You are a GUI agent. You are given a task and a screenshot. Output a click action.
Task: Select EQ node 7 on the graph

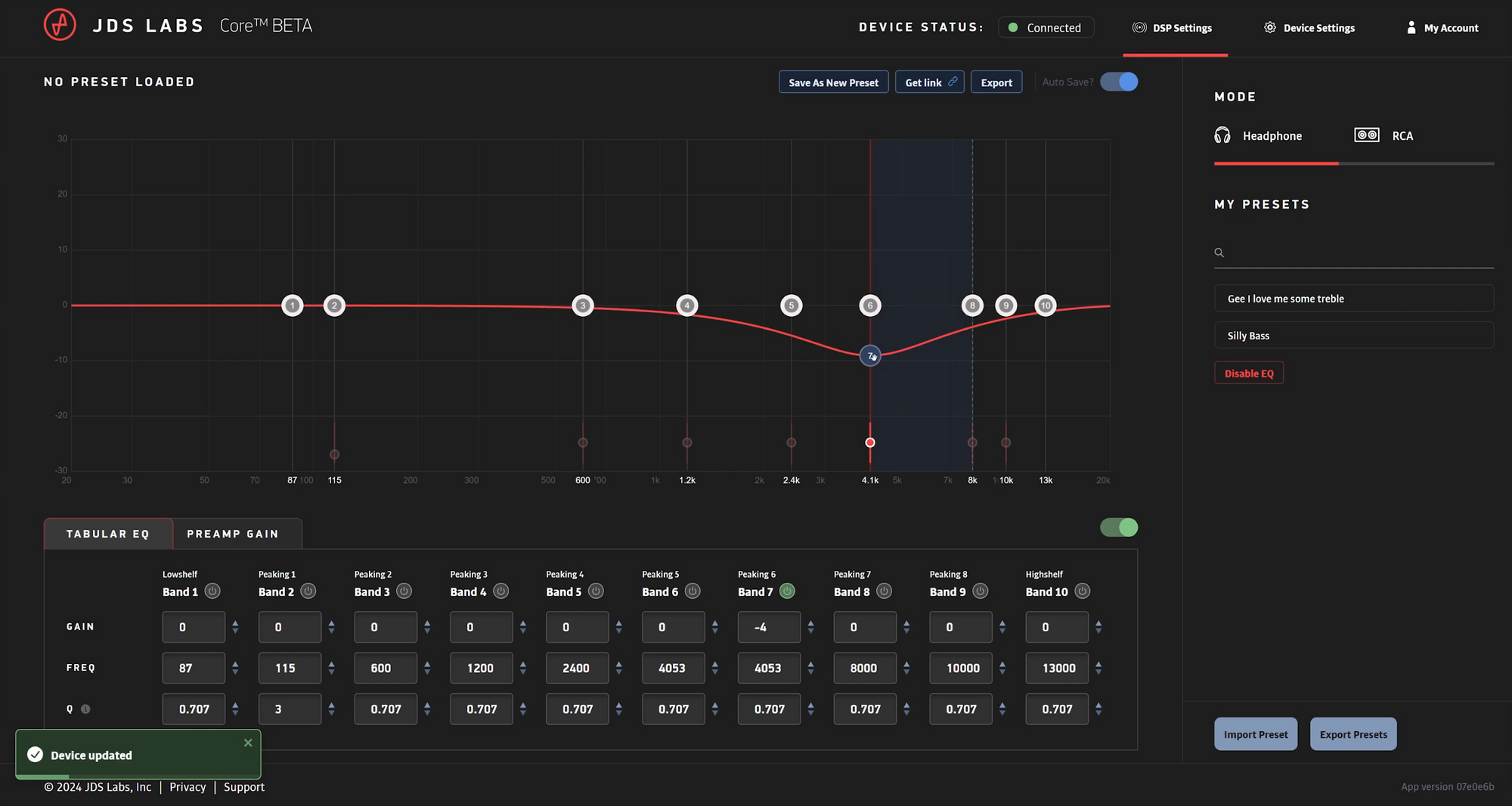tap(870, 355)
